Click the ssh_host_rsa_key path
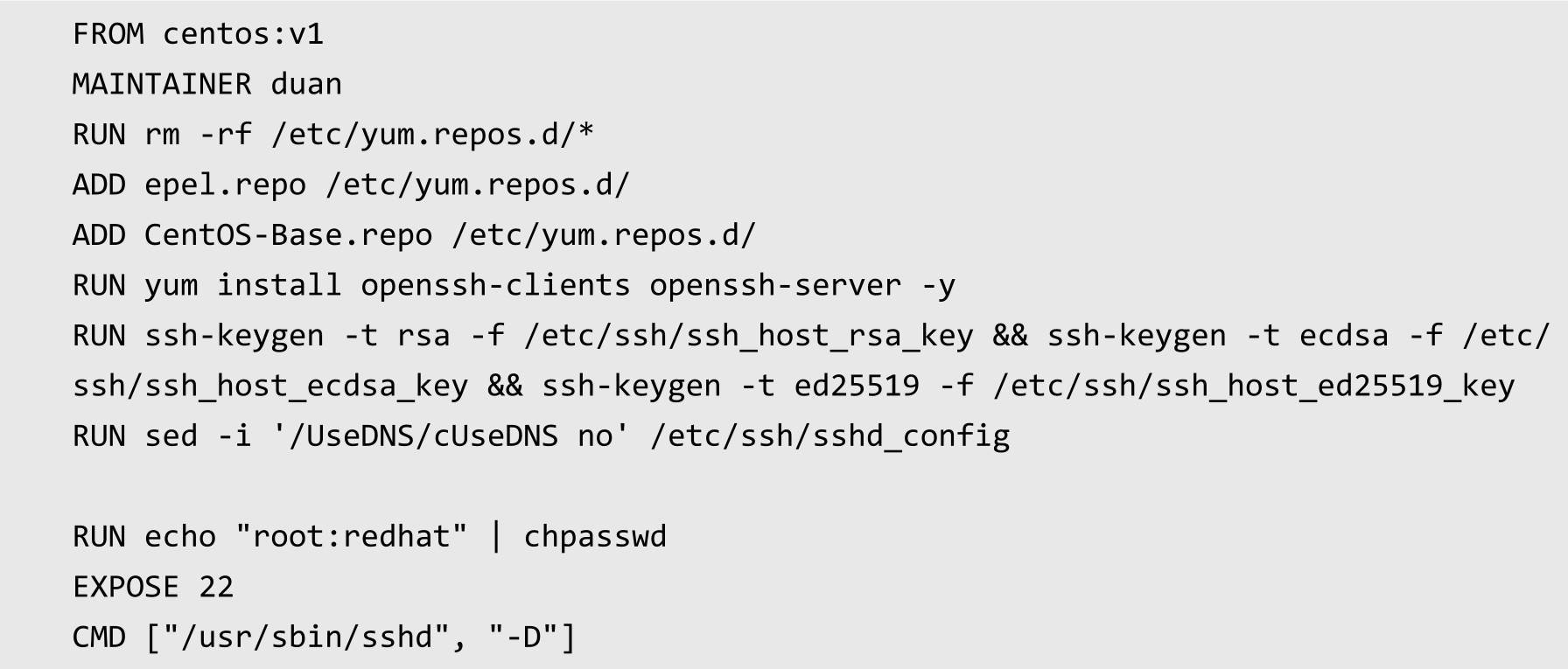This screenshot has height=669, width=1568. point(749,336)
